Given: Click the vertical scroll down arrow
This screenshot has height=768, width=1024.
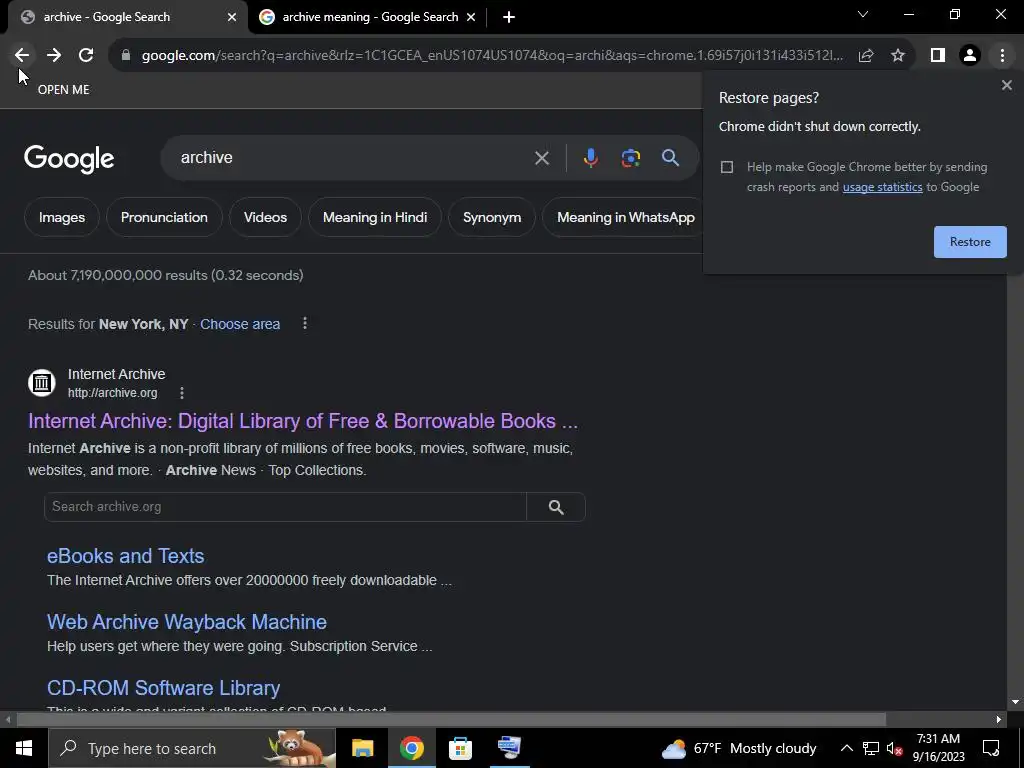Looking at the screenshot, I should (1015, 702).
